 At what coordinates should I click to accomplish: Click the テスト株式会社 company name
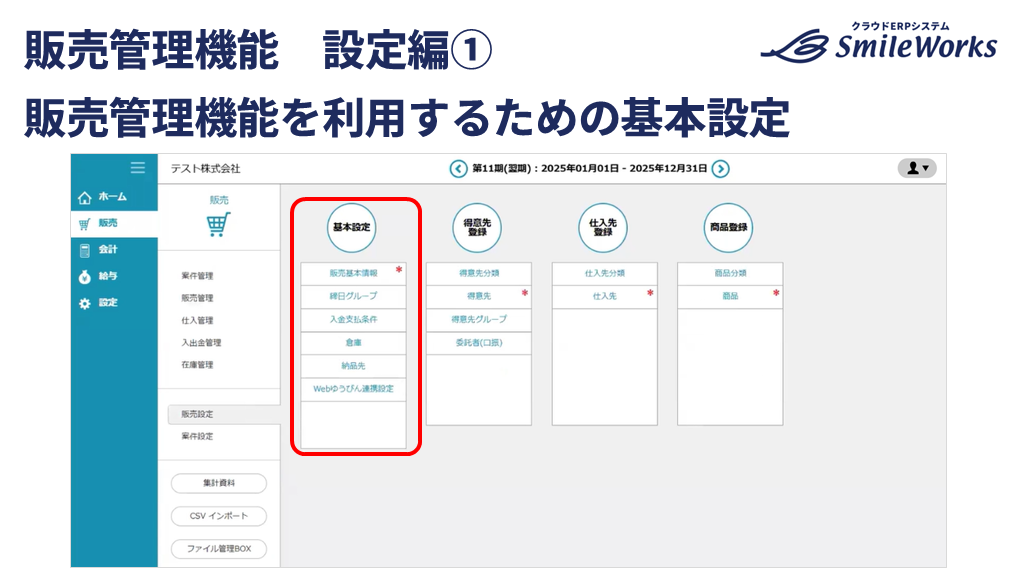[x=205, y=168]
